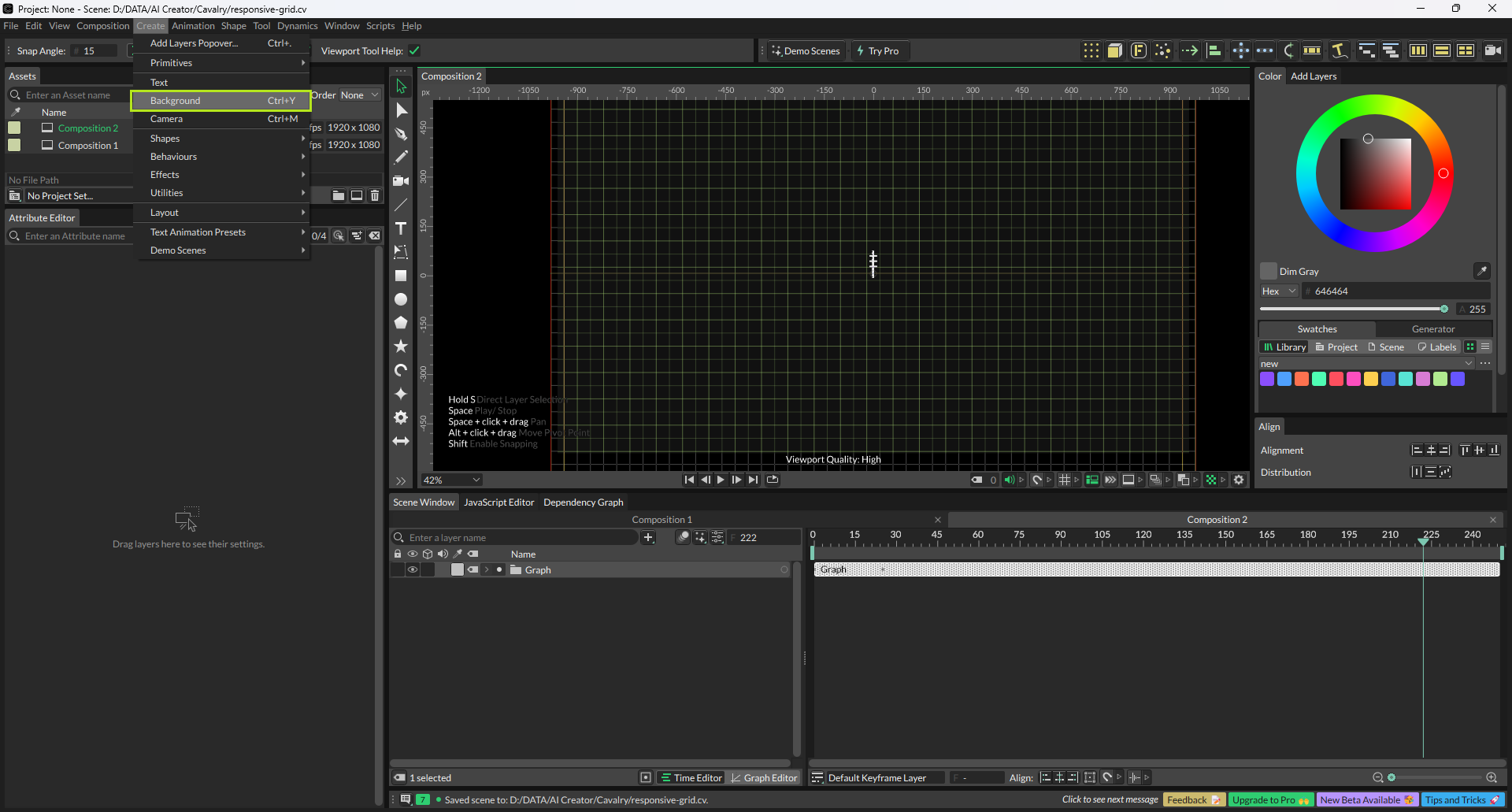Select the Text tool in toolbar
Viewport: 1512px width, 812px height.
pos(401,228)
